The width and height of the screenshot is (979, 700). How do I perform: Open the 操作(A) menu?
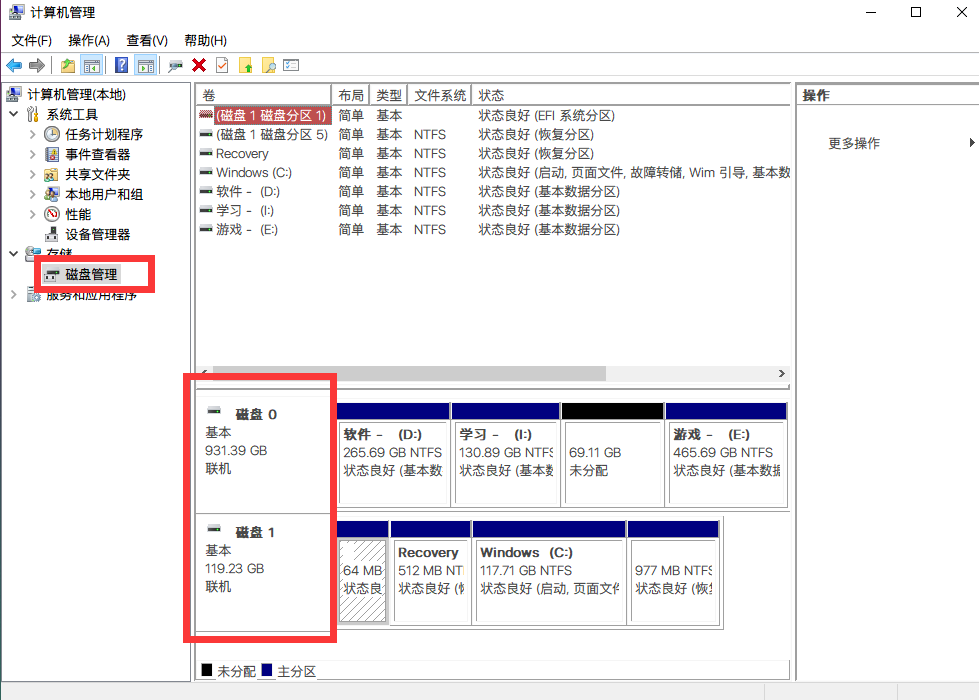pyautogui.click(x=88, y=40)
